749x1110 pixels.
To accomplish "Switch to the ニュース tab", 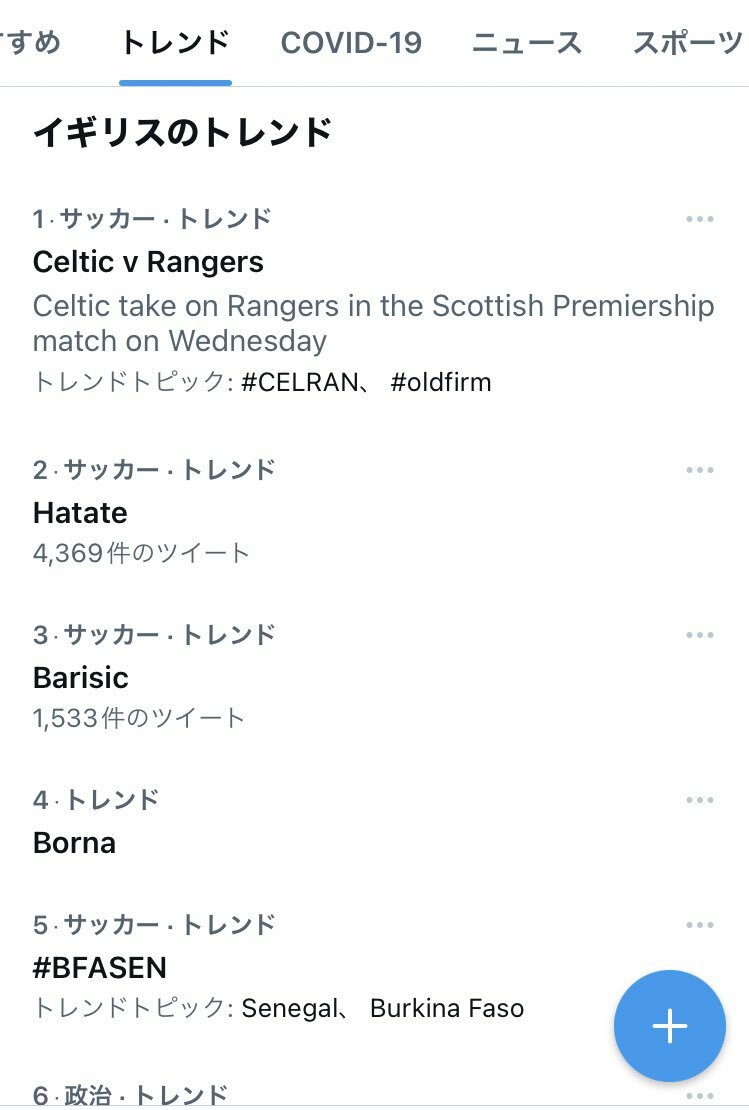I will click(x=527, y=43).
